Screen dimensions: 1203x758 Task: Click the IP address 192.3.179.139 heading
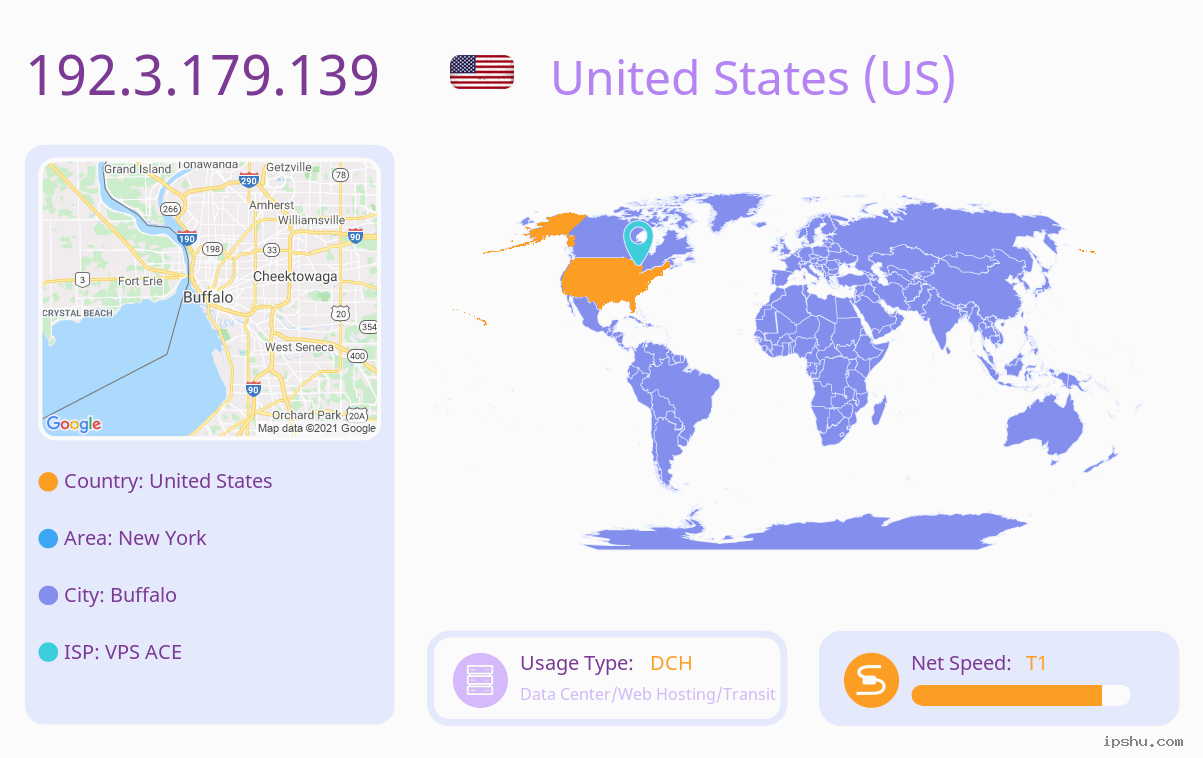point(203,75)
